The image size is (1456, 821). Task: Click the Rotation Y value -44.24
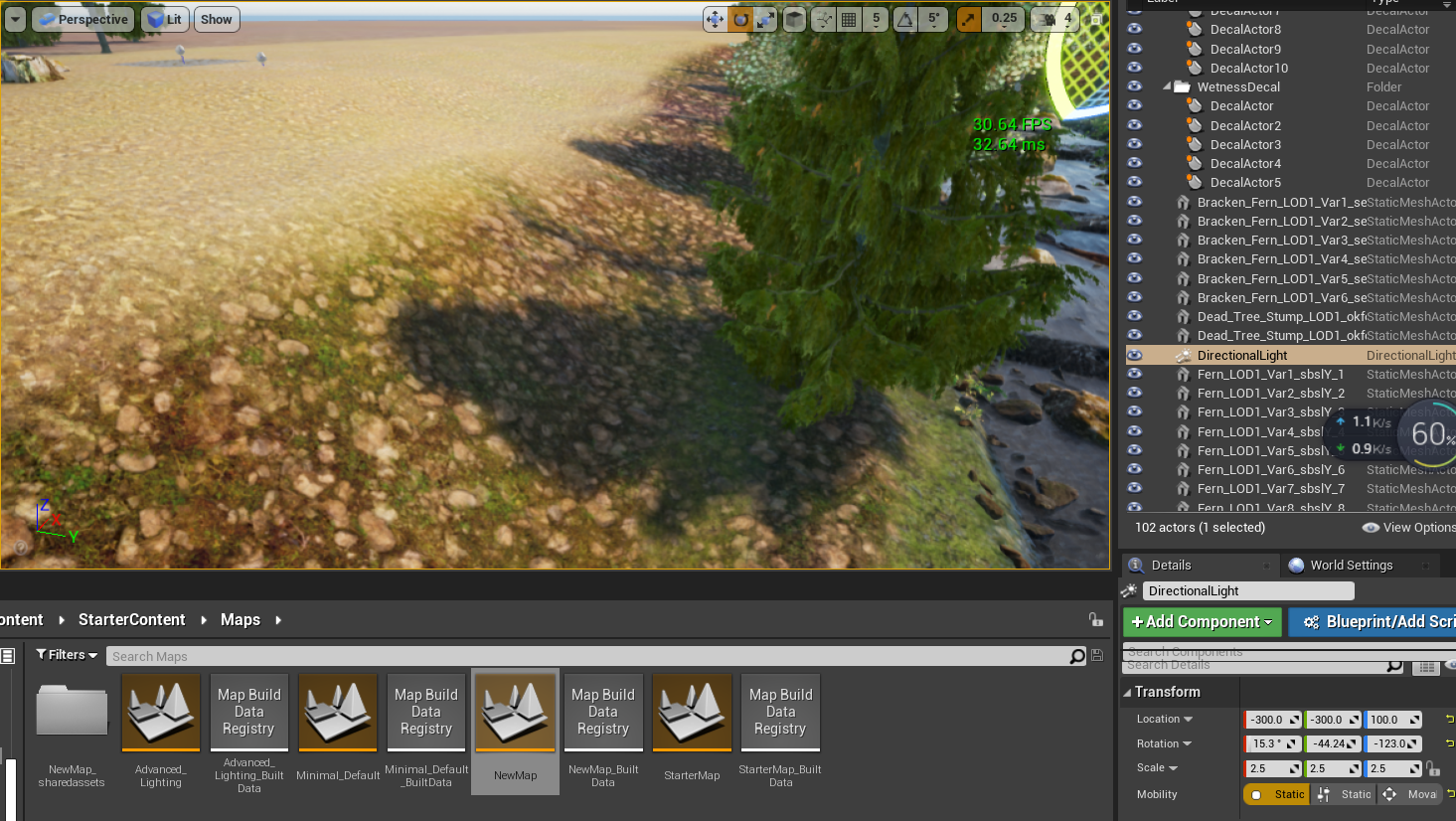pyautogui.click(x=1333, y=743)
